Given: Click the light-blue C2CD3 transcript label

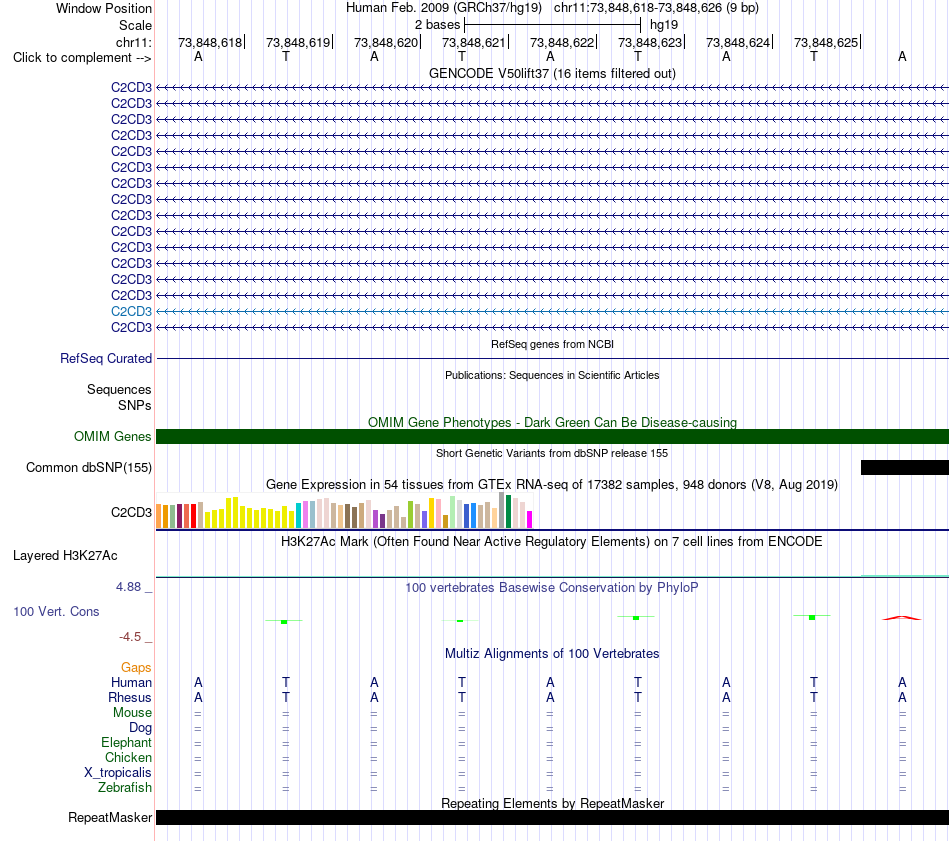Looking at the screenshot, I should (131, 311).
